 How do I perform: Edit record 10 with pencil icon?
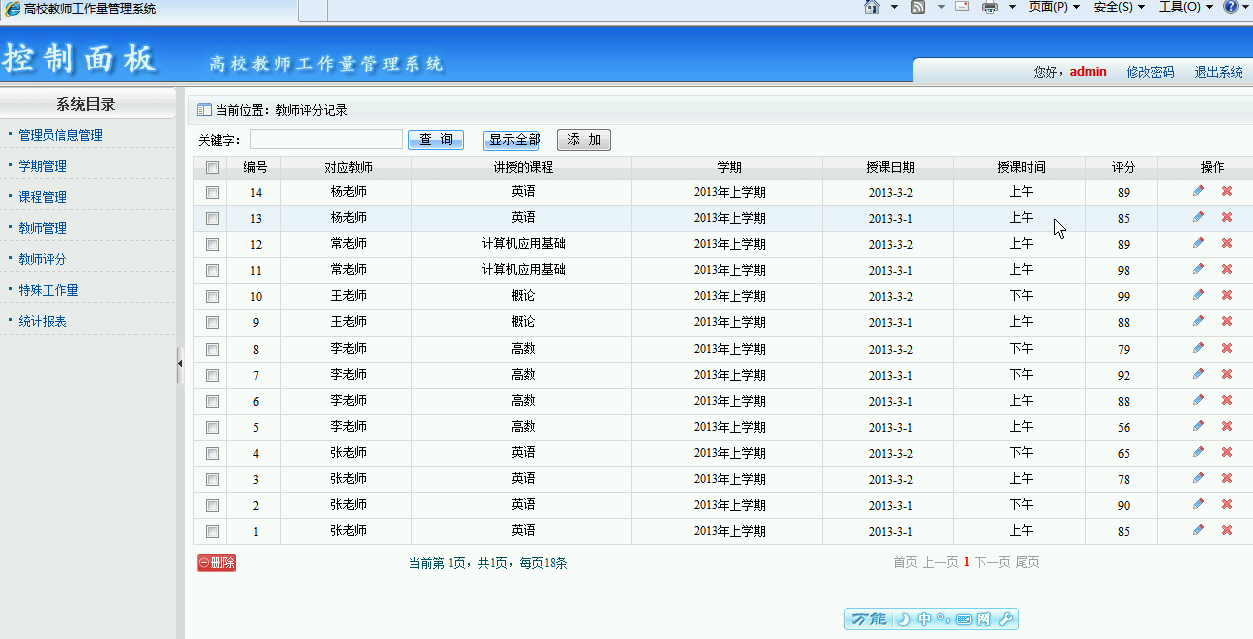(x=1198, y=295)
